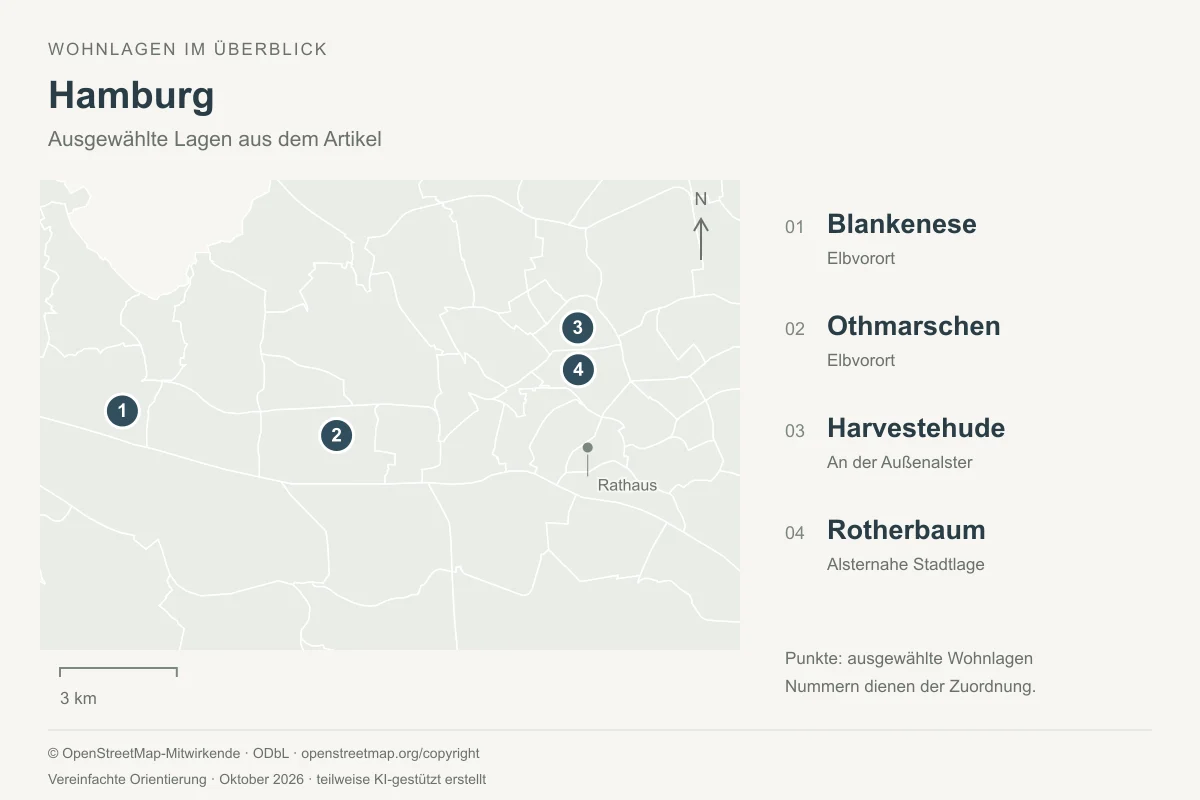Click 'Vereinfachte Orientierung' footer text
The height and width of the screenshot is (800, 1200).
click(127, 779)
